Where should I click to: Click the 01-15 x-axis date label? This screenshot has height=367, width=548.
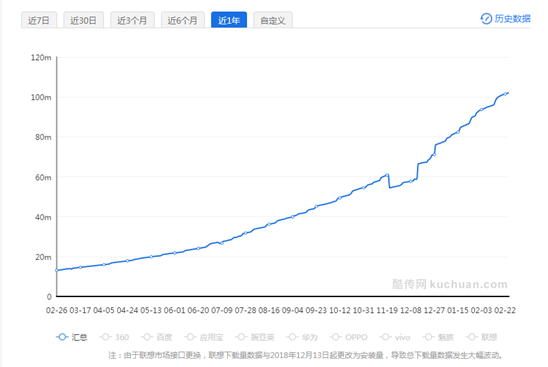[458, 310]
